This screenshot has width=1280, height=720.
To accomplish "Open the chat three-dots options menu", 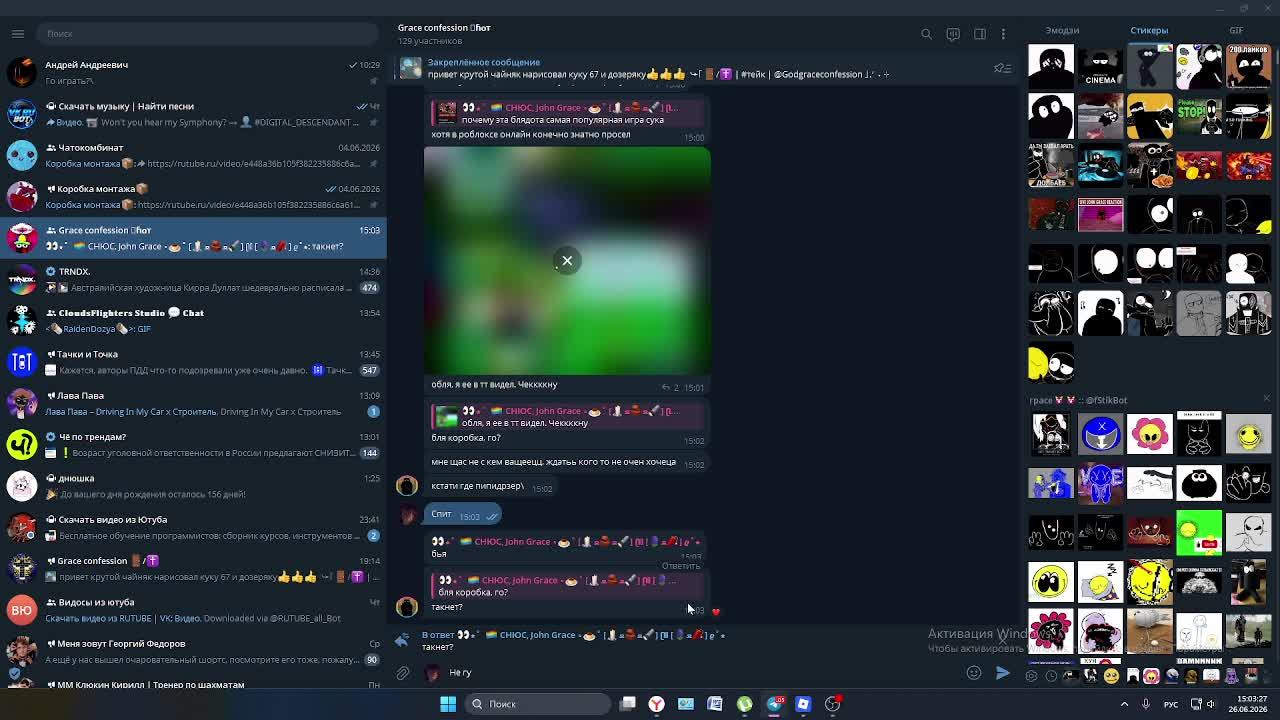I will coord(1003,34).
